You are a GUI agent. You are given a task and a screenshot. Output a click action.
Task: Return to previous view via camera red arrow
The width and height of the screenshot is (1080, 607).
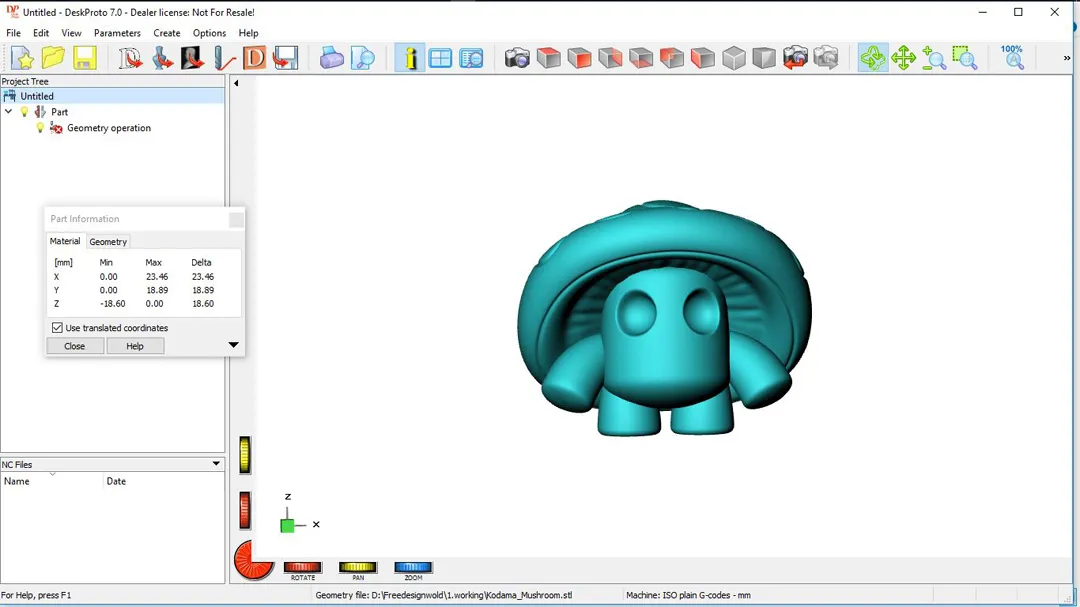tap(795, 59)
